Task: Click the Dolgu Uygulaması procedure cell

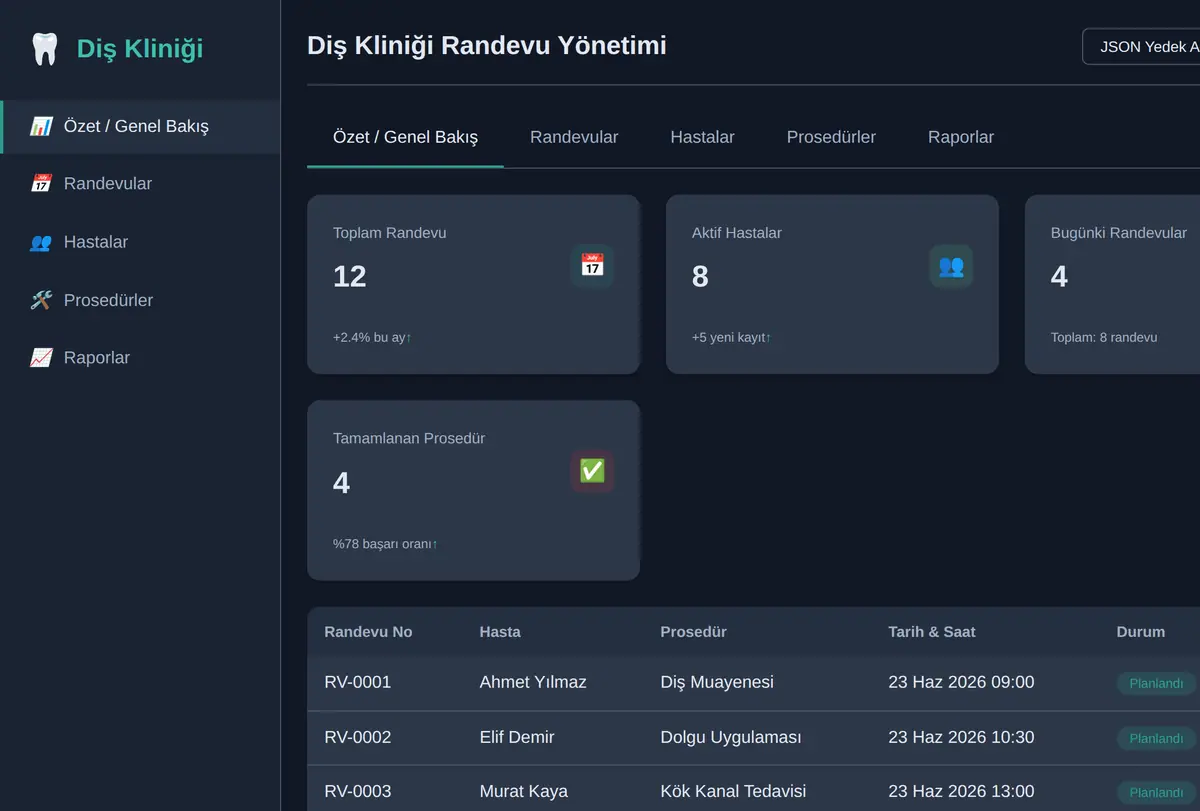Action: 731,737
